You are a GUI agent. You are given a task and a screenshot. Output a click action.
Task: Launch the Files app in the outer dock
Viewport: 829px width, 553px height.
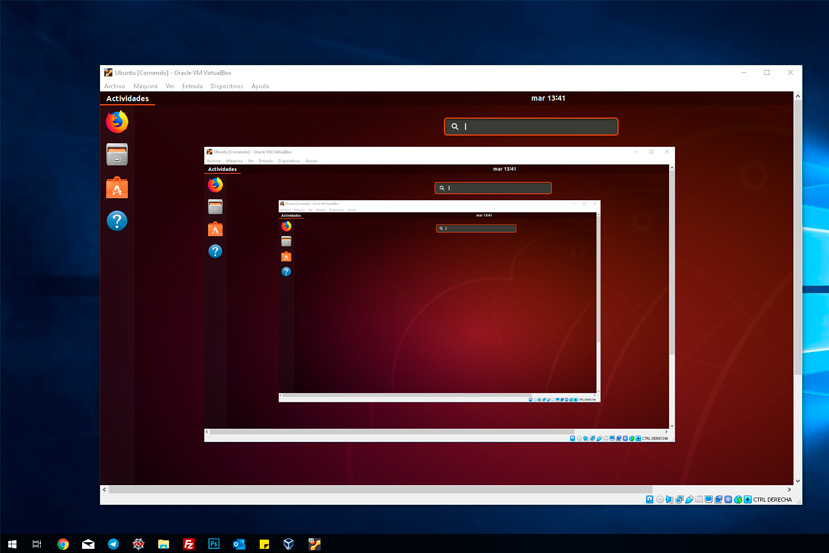point(117,154)
